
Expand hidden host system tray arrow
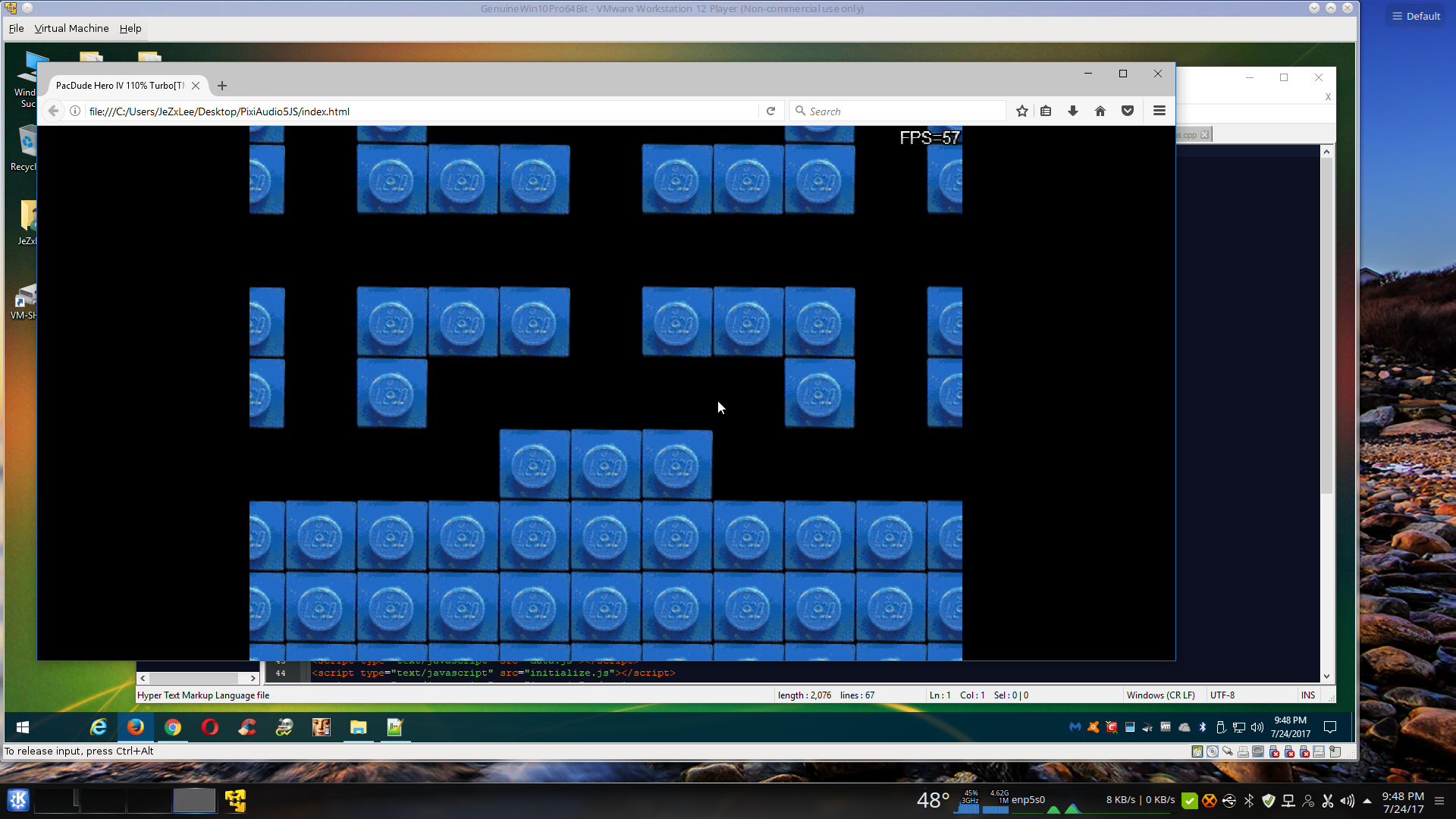click(1367, 801)
